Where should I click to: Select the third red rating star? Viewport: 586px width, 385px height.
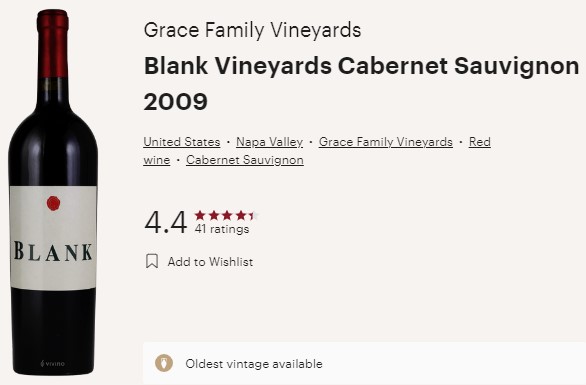point(227,215)
